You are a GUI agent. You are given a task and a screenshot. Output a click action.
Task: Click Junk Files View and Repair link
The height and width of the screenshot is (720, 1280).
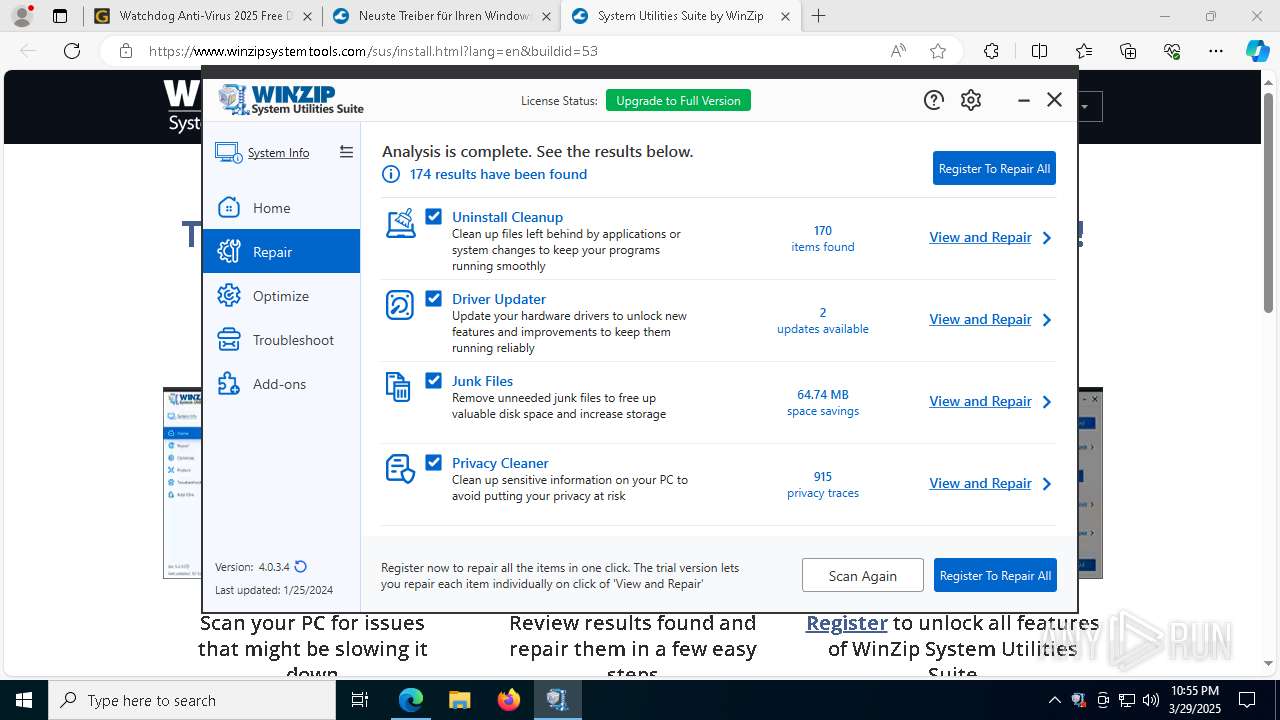980,401
